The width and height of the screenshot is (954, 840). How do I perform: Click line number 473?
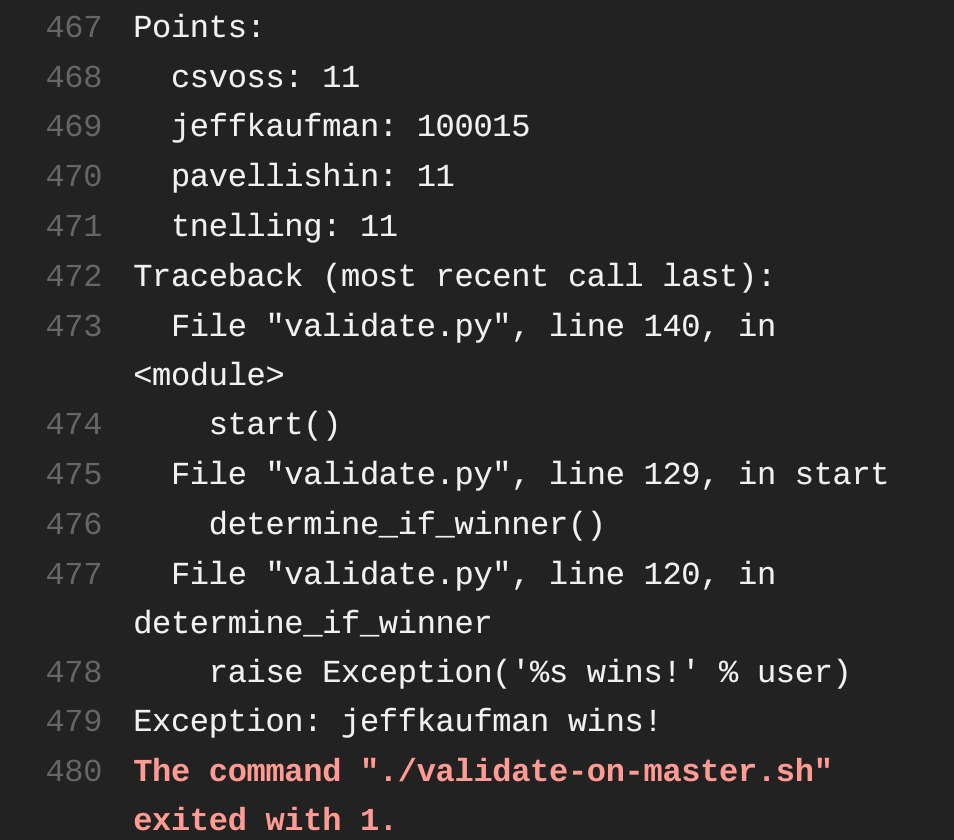click(73, 327)
